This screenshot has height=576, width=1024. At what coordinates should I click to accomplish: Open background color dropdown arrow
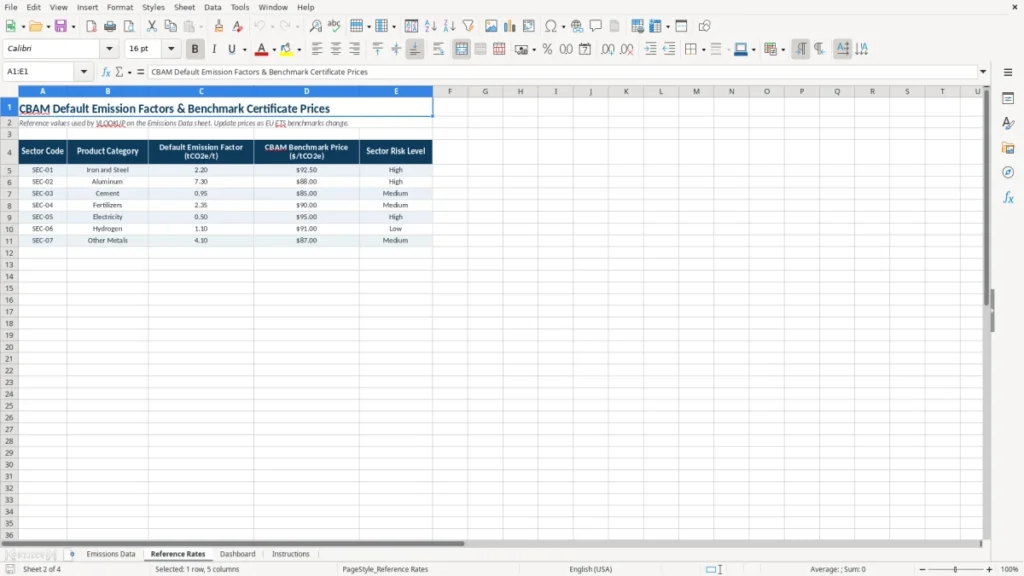coord(299,50)
